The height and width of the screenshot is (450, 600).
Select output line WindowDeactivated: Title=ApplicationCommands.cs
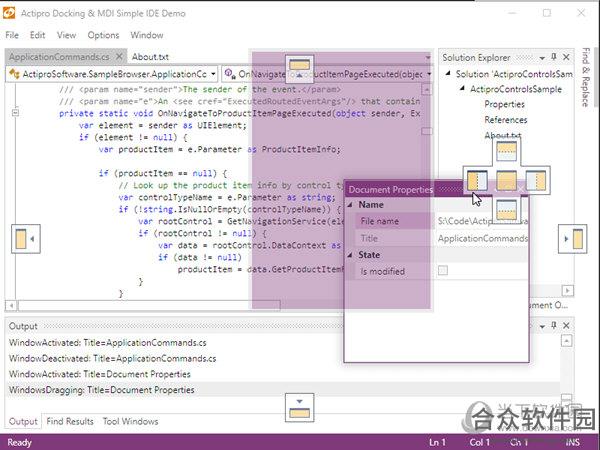pyautogui.click(x=112, y=359)
